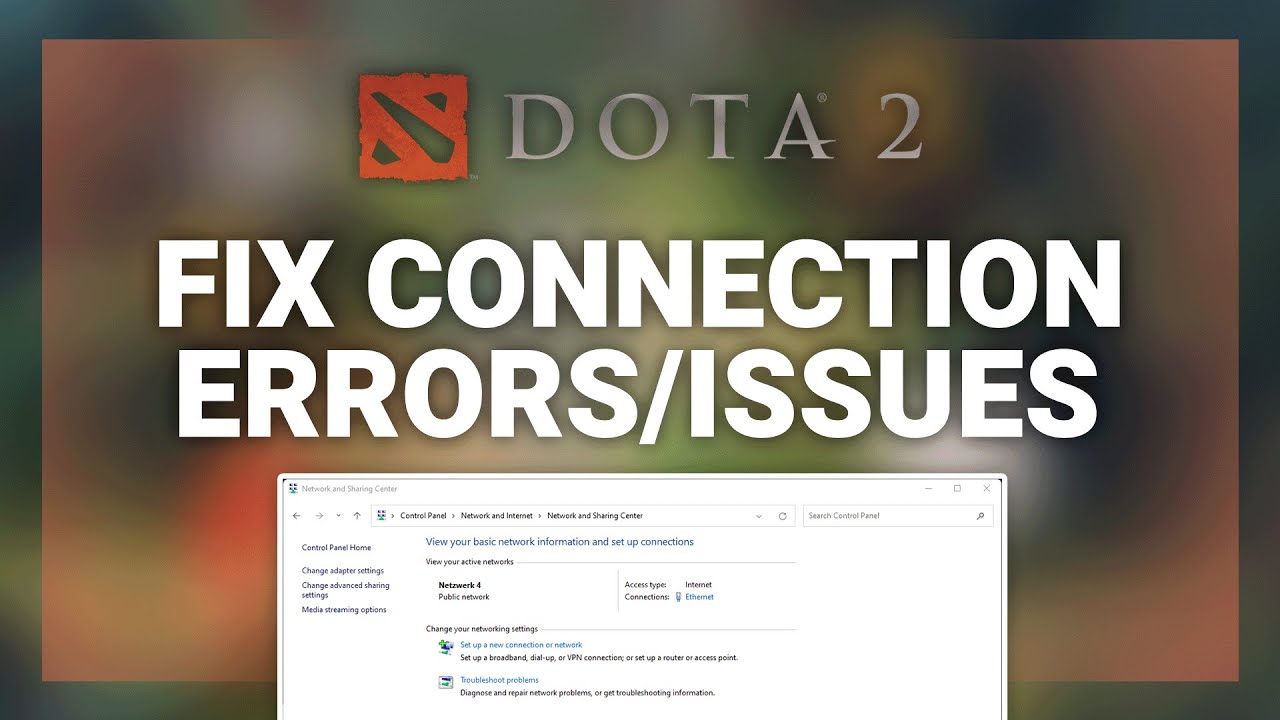Click the search magnifier icon

[980, 516]
